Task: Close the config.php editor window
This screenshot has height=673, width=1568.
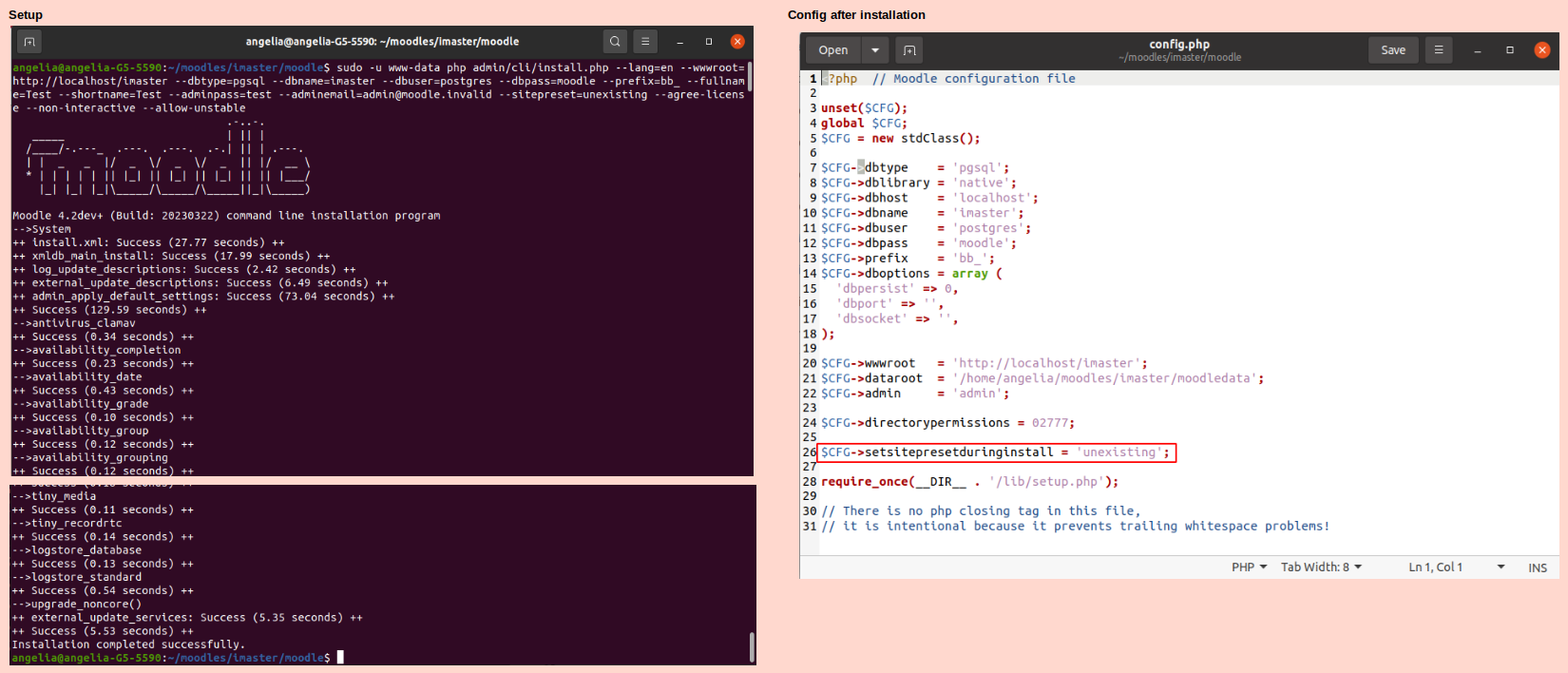Action: [1542, 50]
